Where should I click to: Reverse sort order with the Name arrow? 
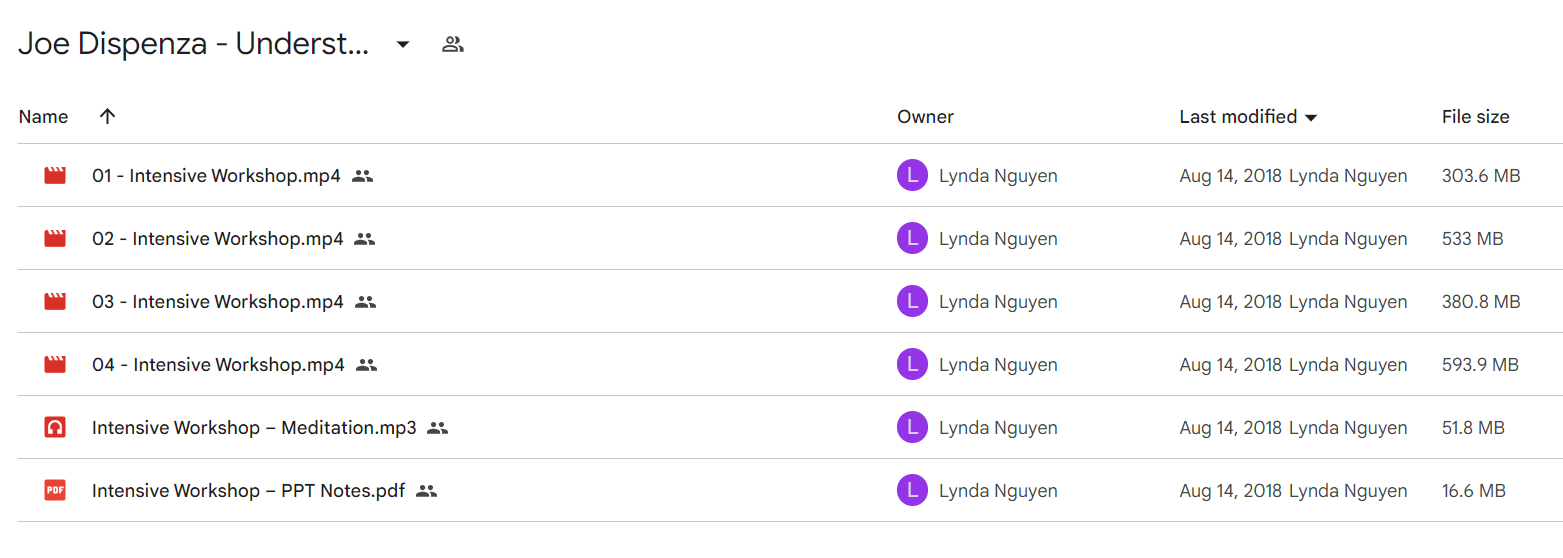point(108,116)
